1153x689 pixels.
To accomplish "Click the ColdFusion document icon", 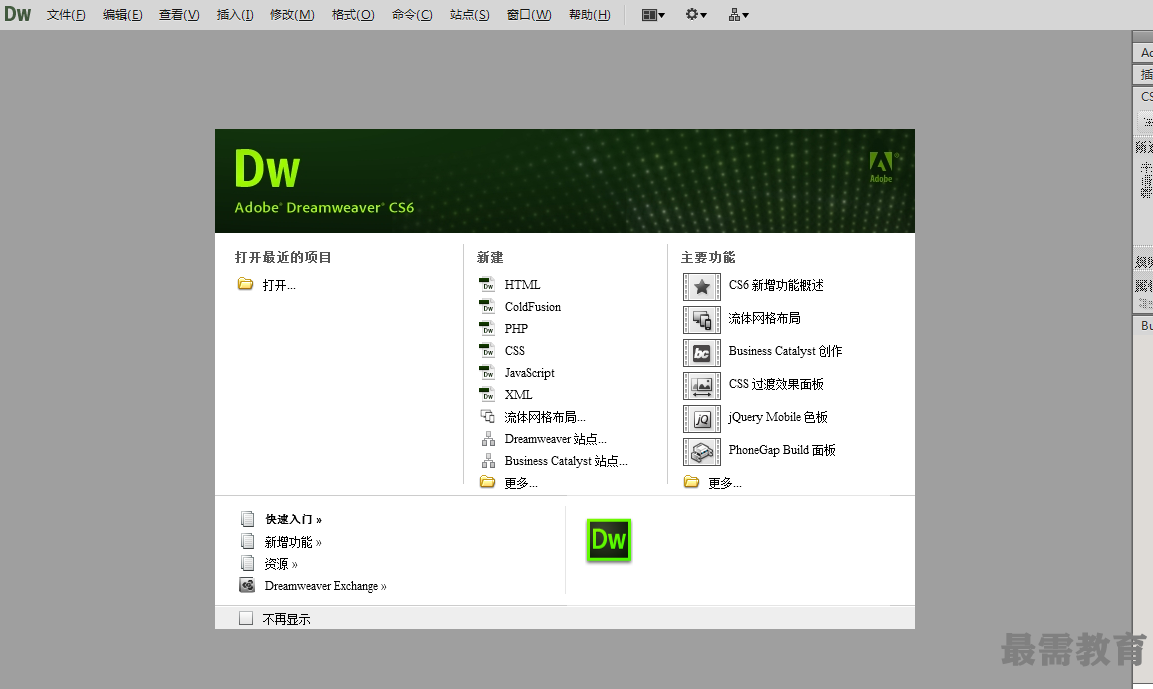I will pyautogui.click(x=487, y=307).
